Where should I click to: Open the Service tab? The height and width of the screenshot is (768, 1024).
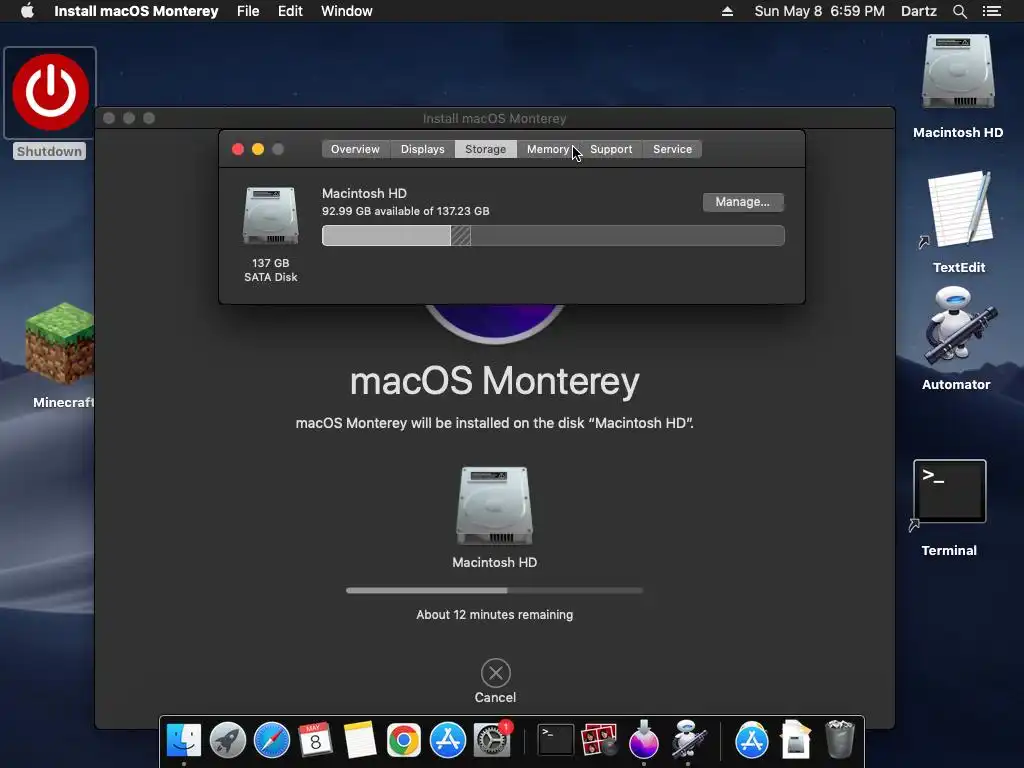673,149
